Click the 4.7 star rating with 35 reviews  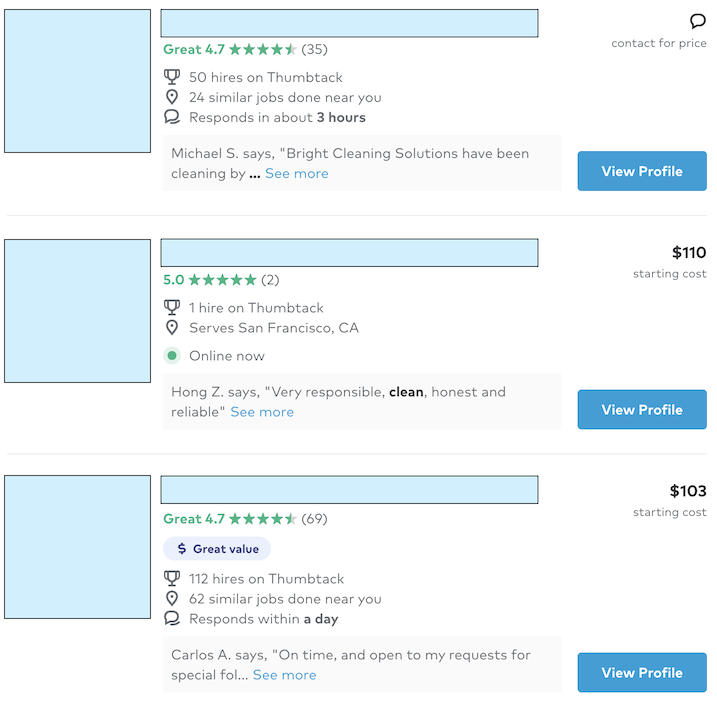point(245,49)
